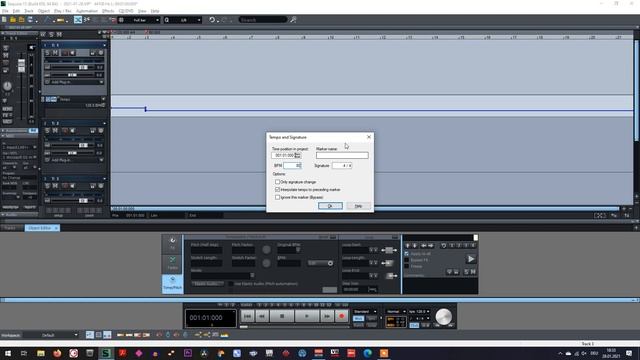This screenshot has height=360, width=640.
Task: Arm track 1 record button
Action: click(64, 53)
